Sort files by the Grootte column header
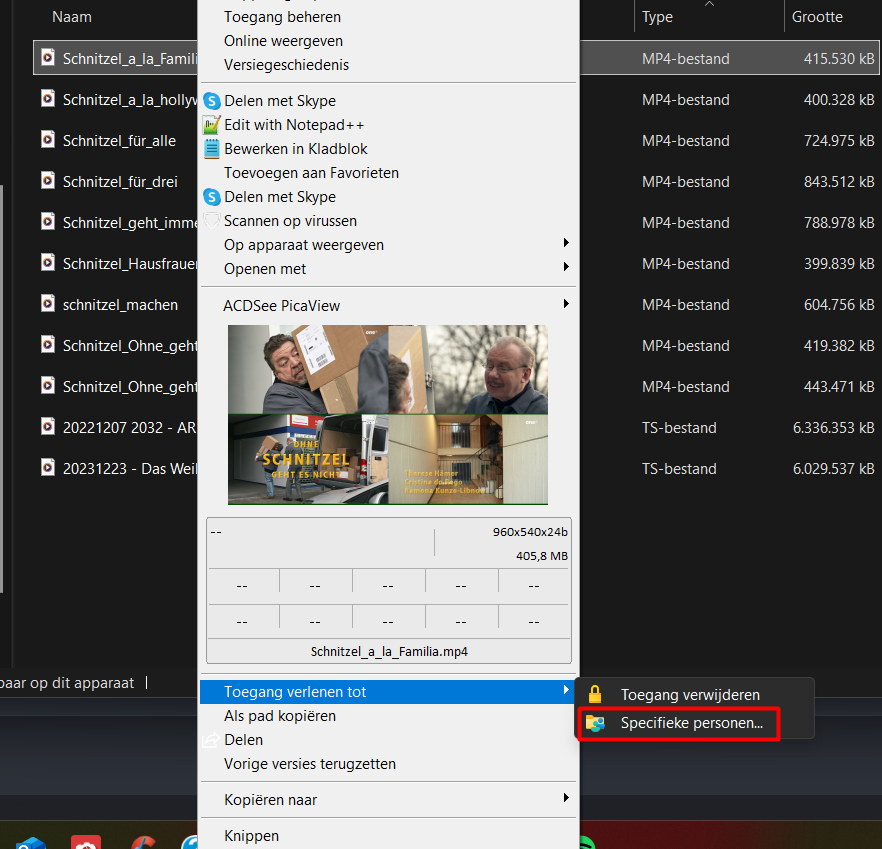Viewport: 882px width, 849px height. (x=817, y=17)
